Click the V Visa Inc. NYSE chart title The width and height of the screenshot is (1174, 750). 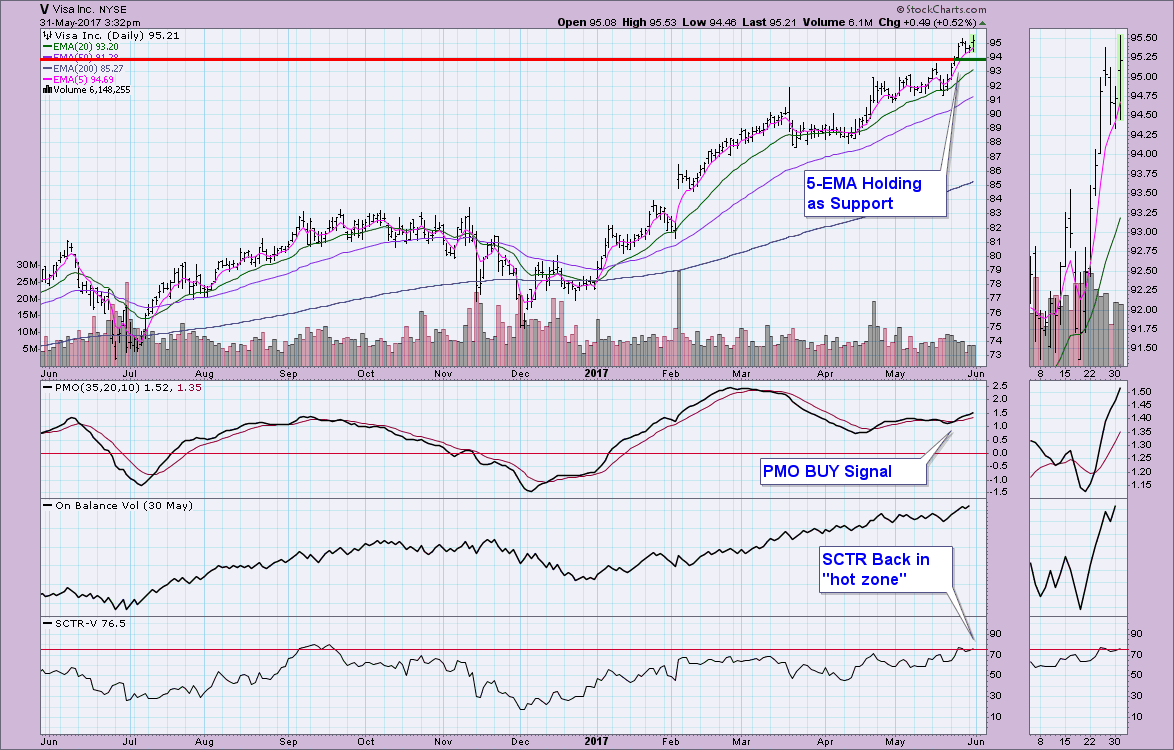(83, 10)
